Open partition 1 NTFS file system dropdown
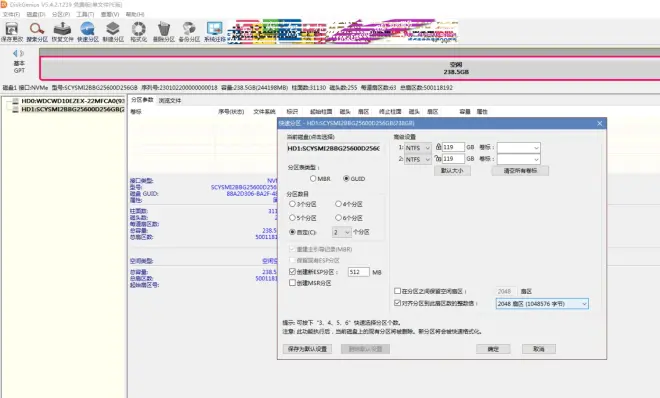Screen dimensions: 660x398 point(418,148)
